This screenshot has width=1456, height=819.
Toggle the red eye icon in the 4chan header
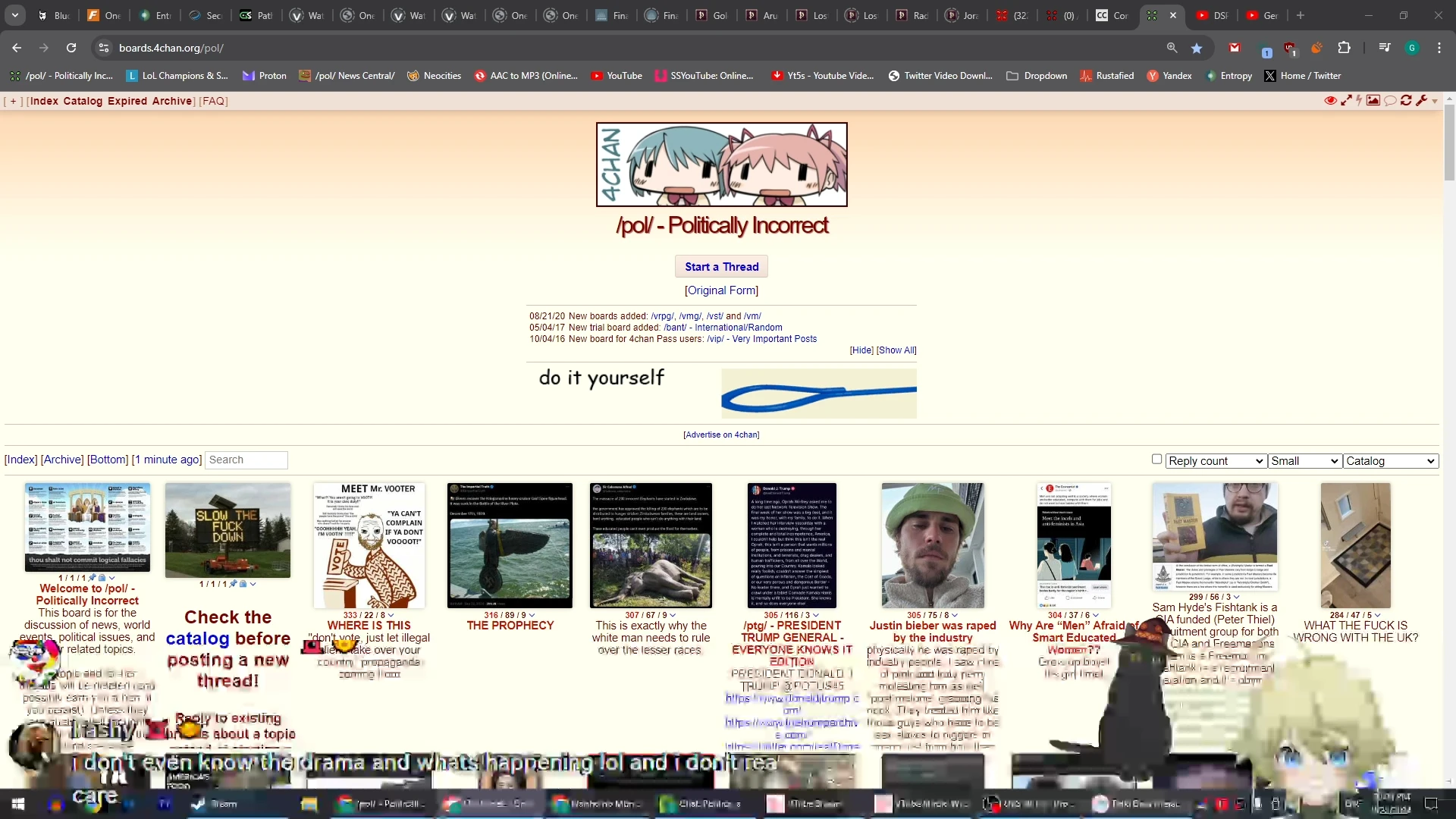click(1330, 101)
